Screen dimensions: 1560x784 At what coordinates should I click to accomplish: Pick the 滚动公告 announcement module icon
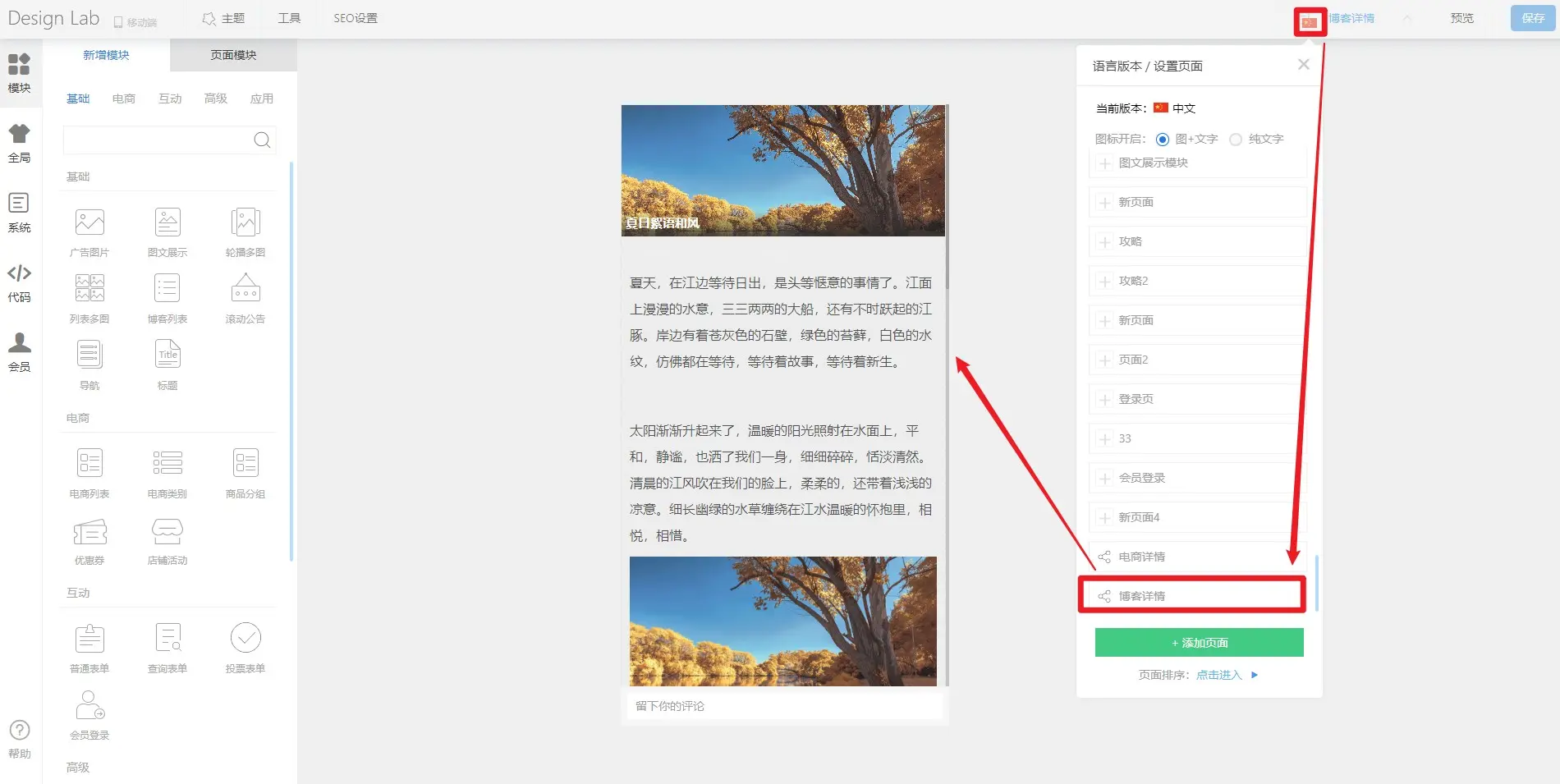[x=245, y=290]
